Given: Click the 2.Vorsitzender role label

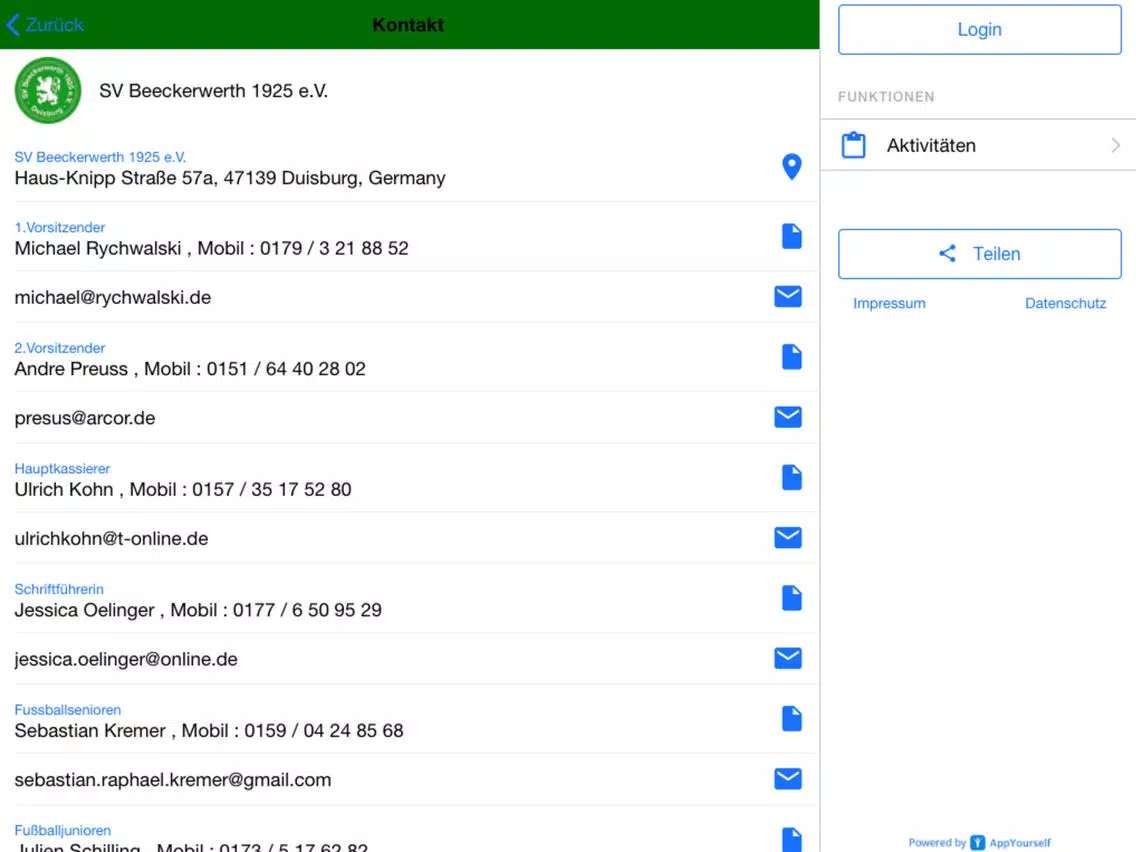Looking at the screenshot, I should 60,348.
